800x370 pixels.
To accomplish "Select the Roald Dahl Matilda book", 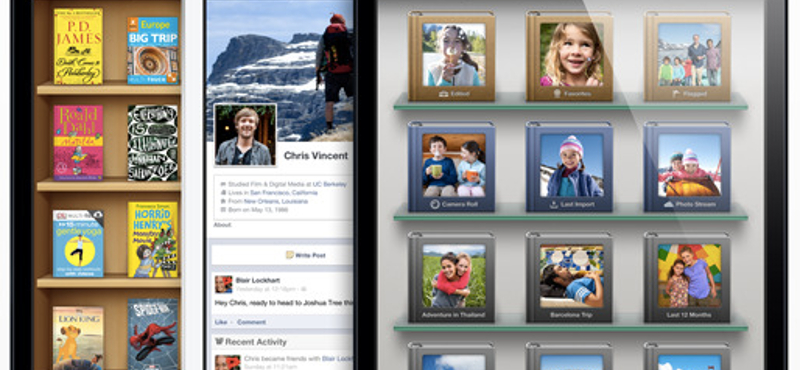I will tap(78, 143).
